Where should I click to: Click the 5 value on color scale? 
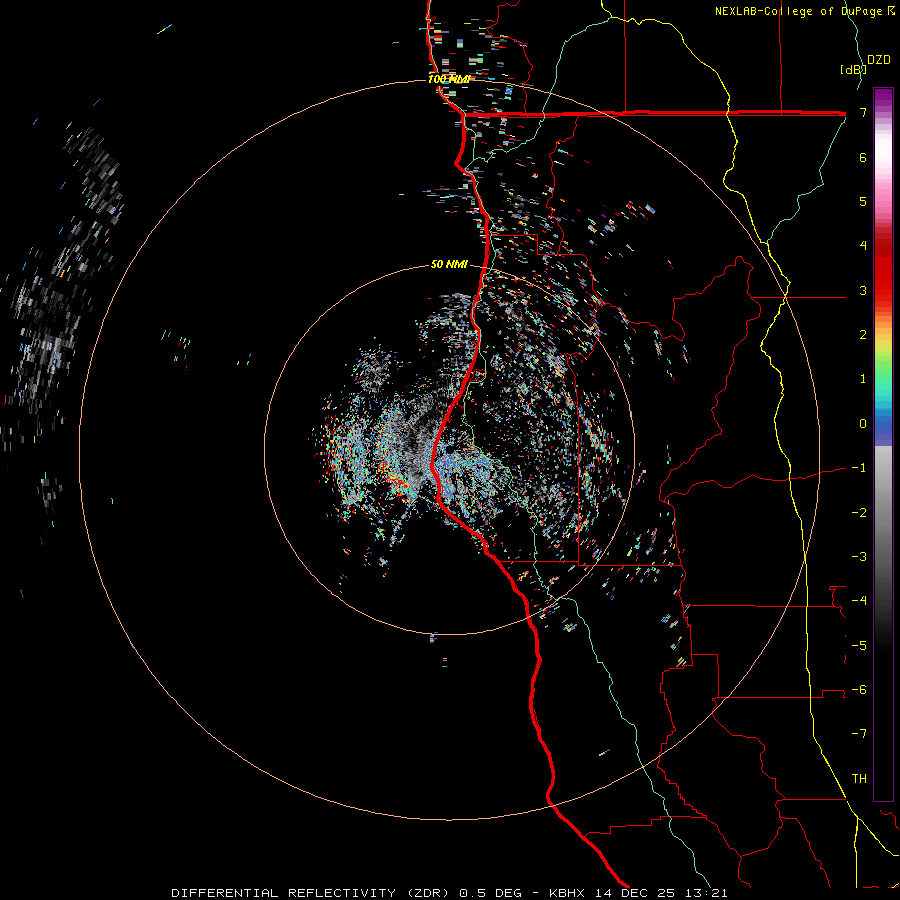point(863,201)
